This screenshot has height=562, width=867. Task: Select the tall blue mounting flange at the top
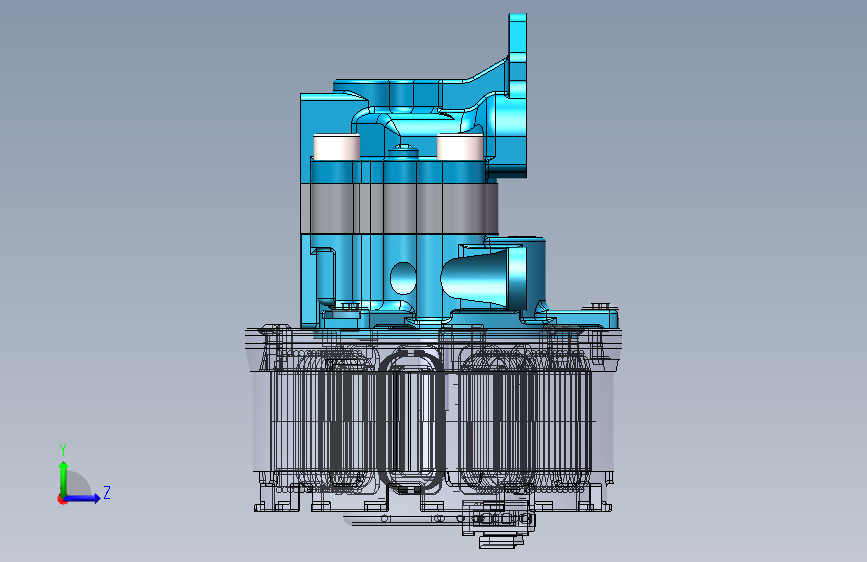(x=518, y=95)
